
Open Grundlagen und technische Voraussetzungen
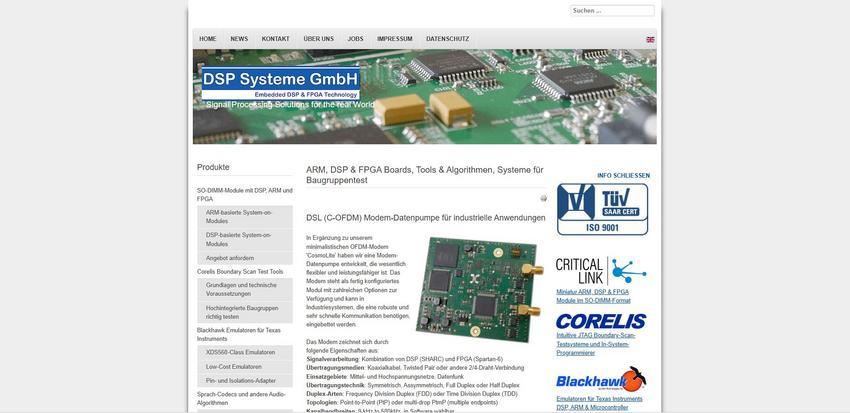click(244, 289)
